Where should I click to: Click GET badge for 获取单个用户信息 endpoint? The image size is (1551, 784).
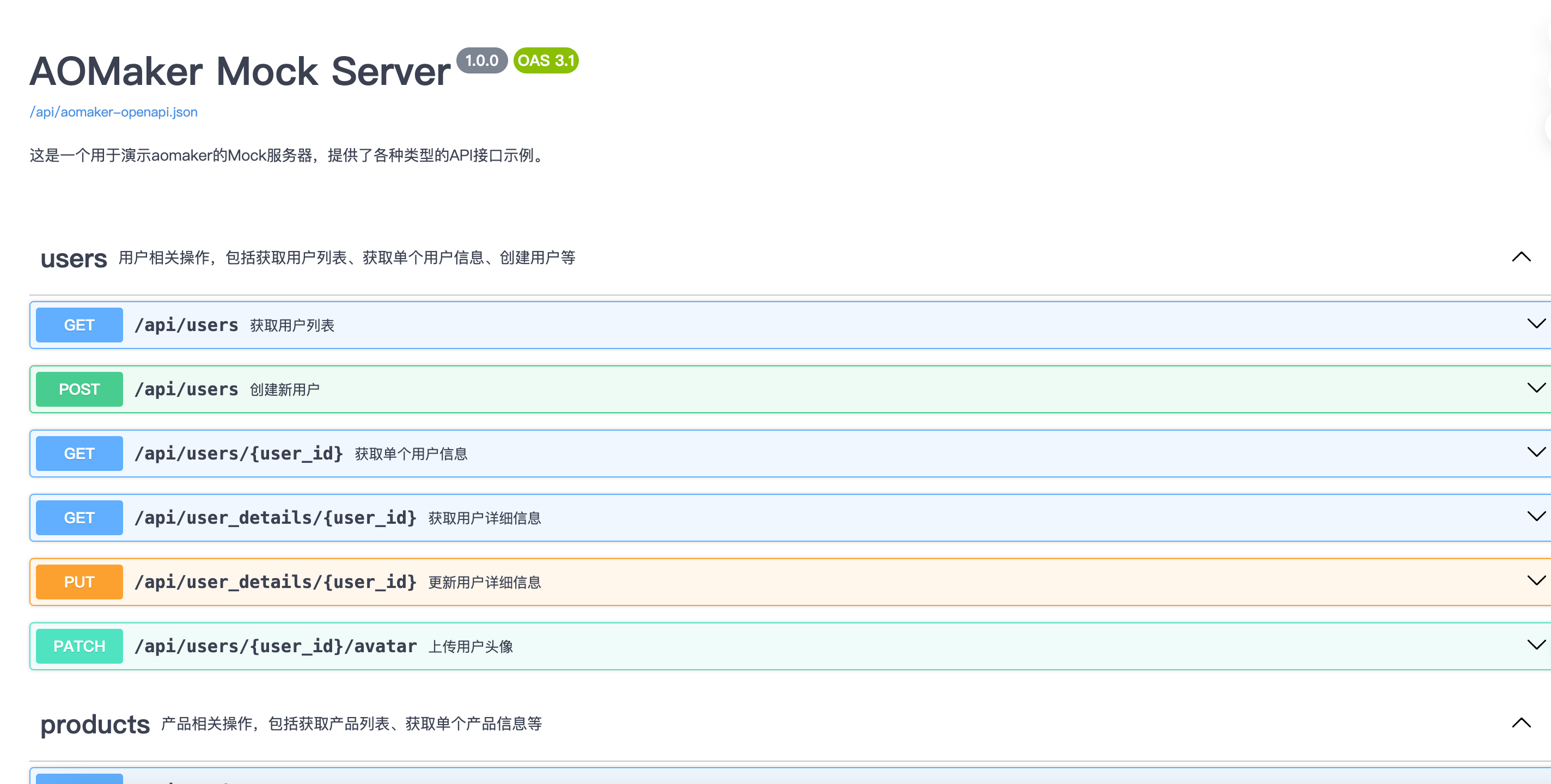79,454
